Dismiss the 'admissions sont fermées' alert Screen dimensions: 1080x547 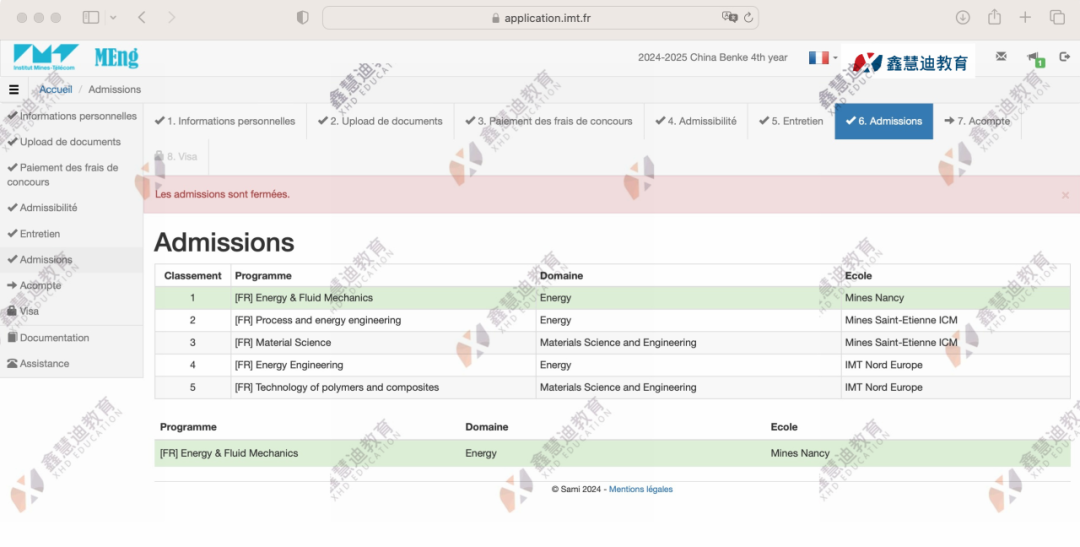[x=1065, y=196]
